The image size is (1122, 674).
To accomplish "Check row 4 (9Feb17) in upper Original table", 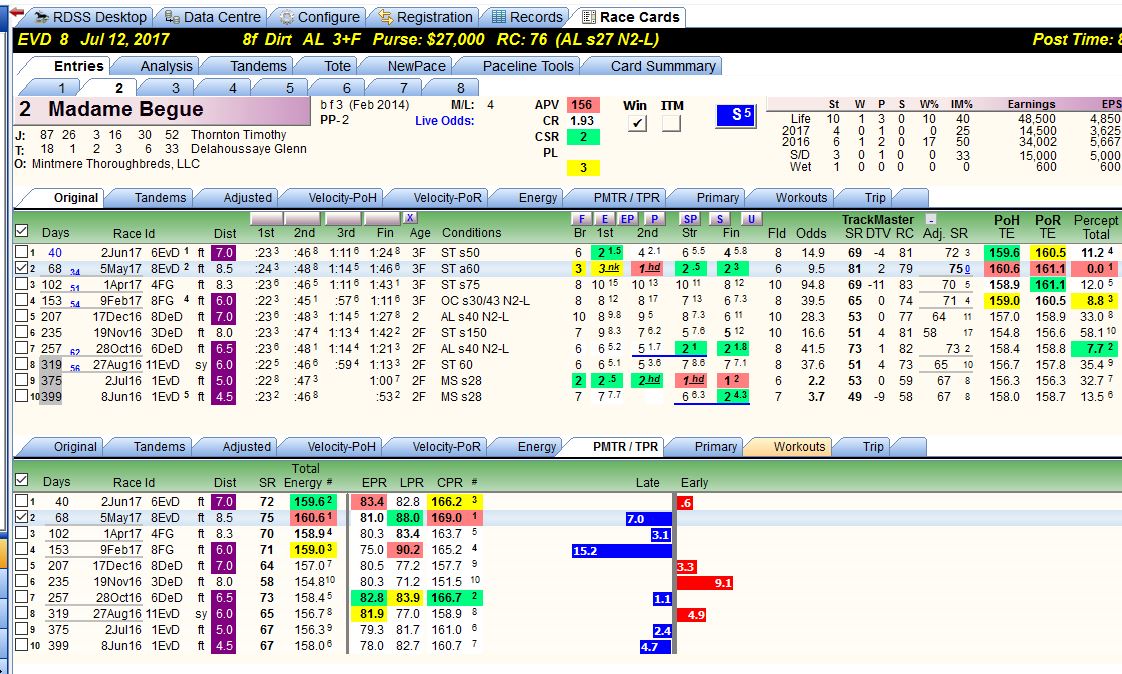I will [x=21, y=301].
